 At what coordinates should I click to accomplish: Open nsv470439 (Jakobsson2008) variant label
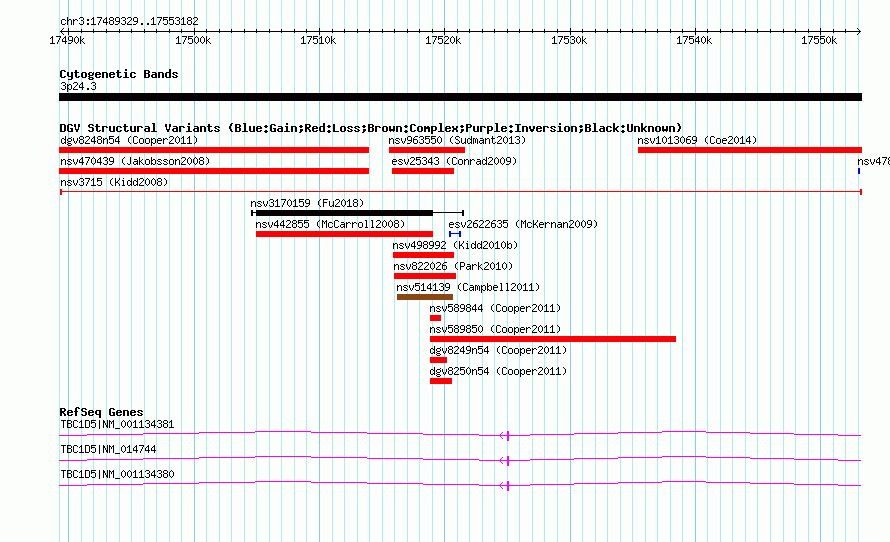pos(135,161)
